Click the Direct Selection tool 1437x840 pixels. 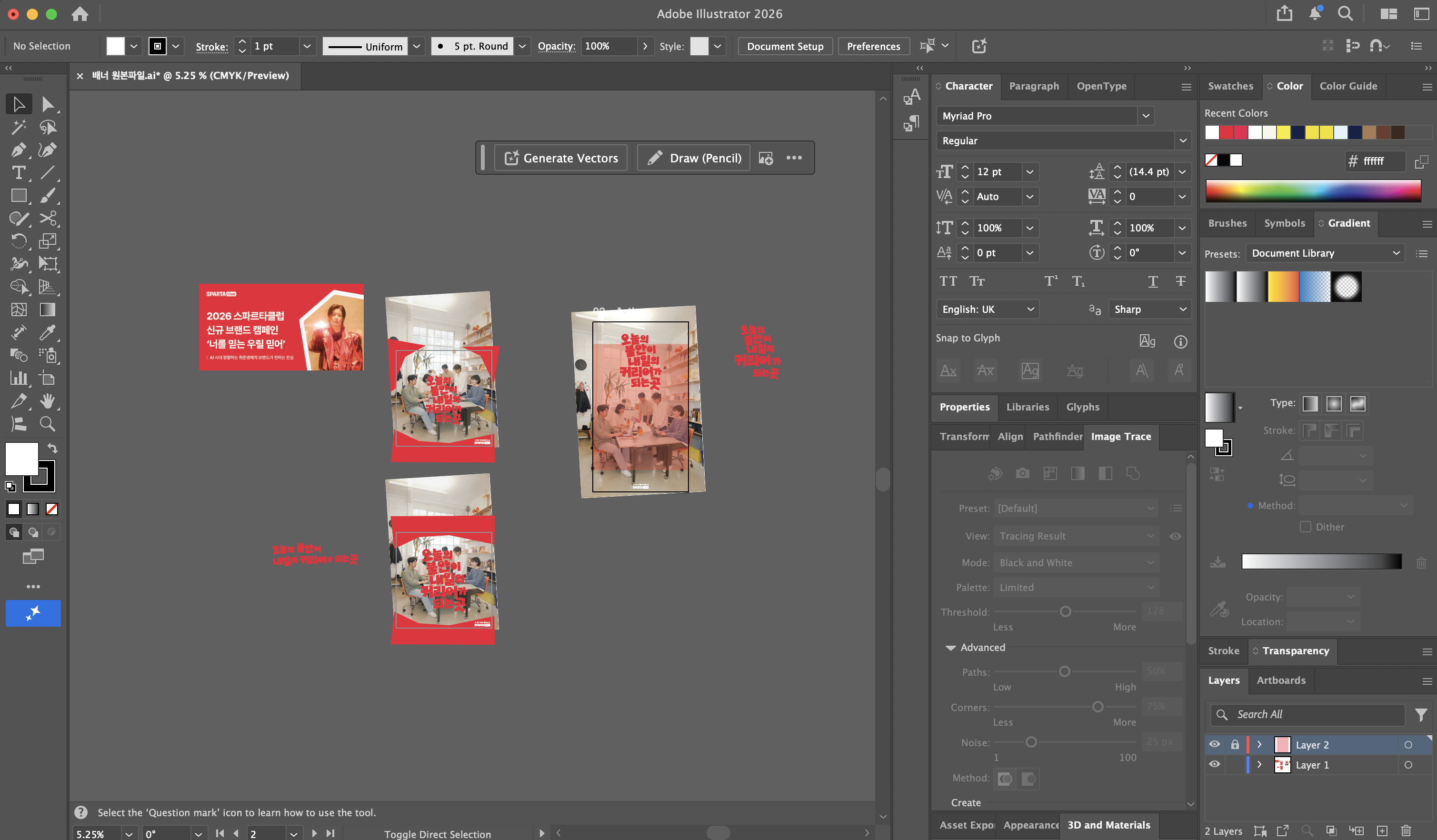(x=48, y=104)
